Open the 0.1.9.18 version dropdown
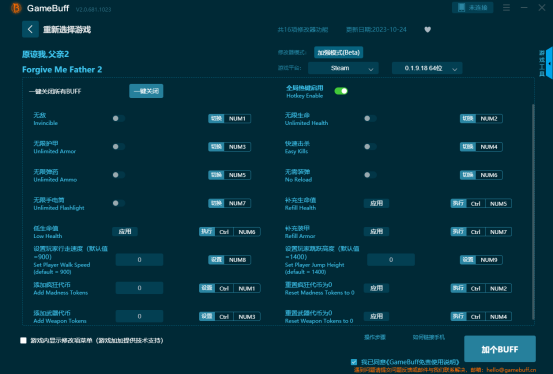The height and width of the screenshot is (374, 553). point(427,68)
